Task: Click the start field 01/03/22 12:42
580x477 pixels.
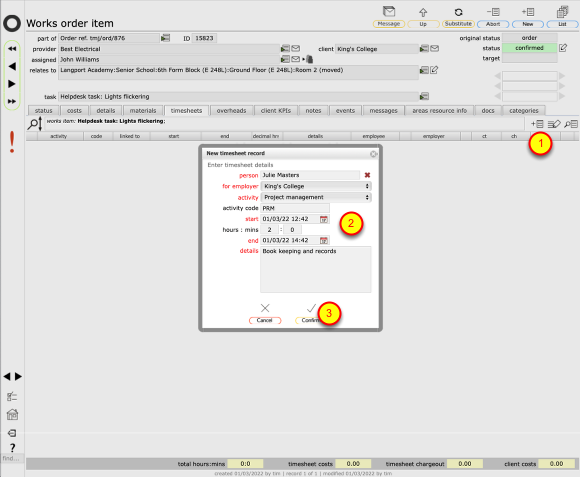Action: click(290, 219)
